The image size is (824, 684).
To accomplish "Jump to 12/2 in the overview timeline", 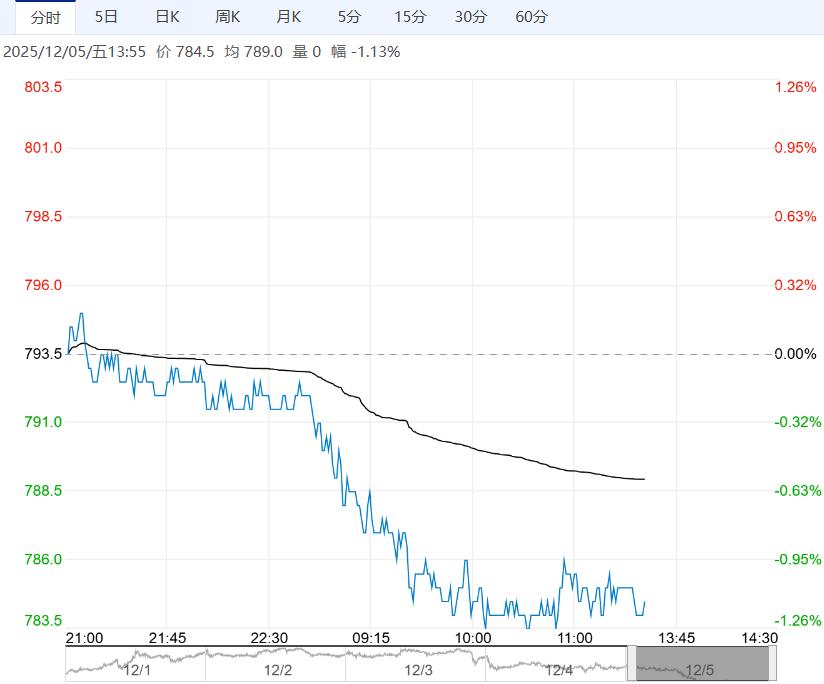I will 277,669.
